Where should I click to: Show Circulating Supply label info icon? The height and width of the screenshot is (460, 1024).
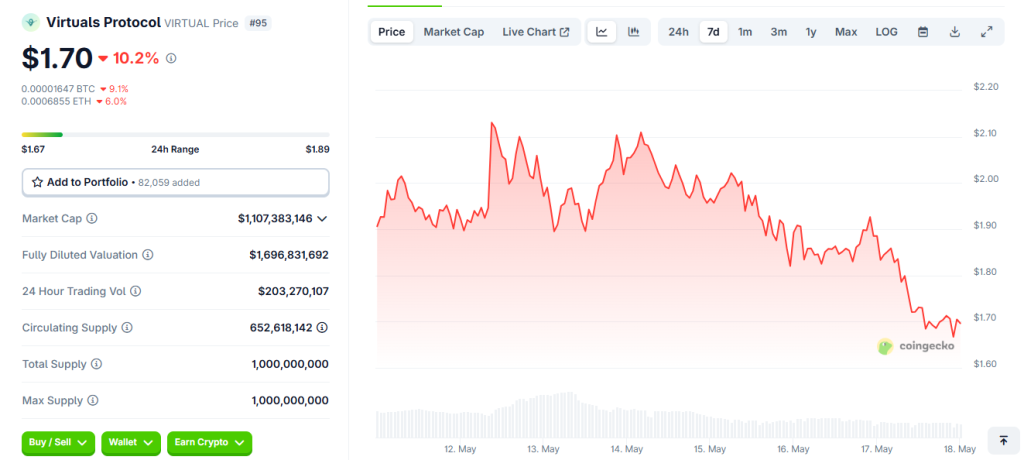[x=127, y=327]
